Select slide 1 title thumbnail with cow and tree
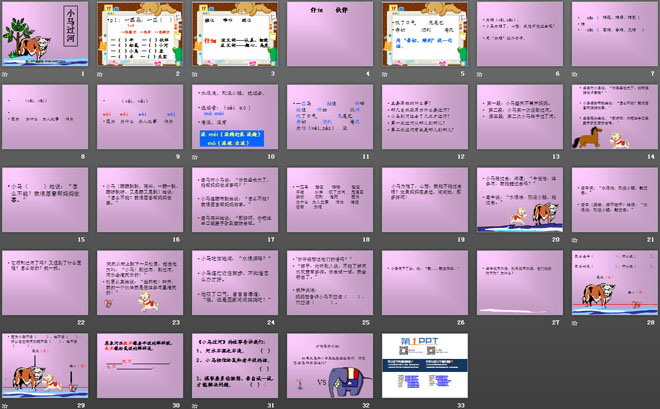660x409 pixels. [45, 34]
